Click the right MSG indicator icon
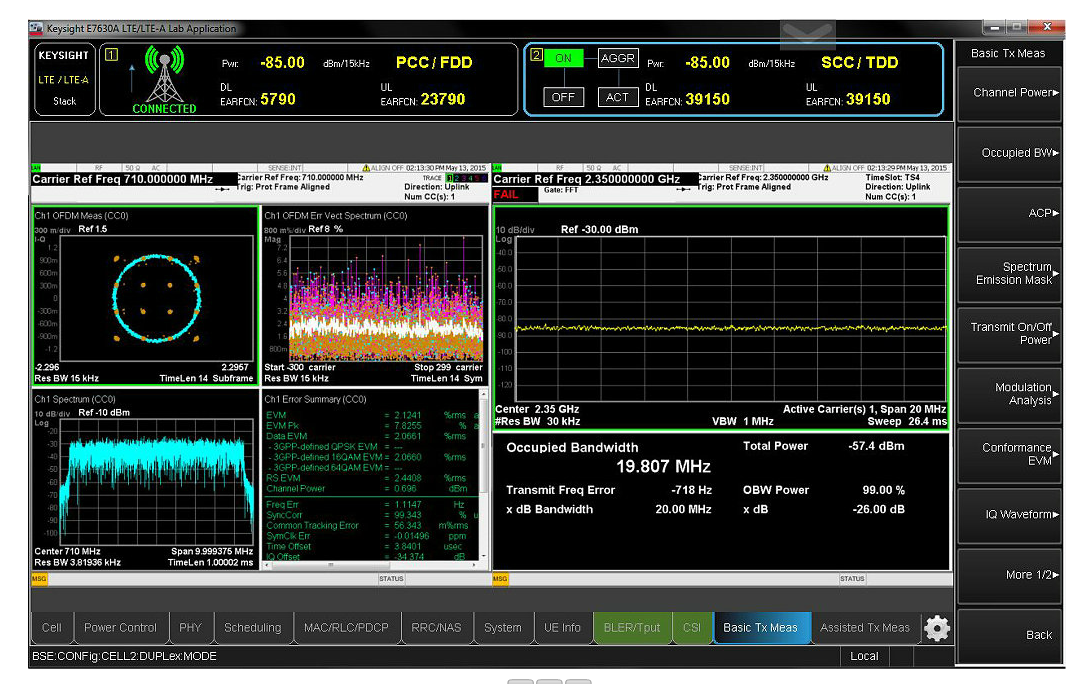The width and height of the screenshot is (1089, 684). pyautogui.click(x=500, y=578)
